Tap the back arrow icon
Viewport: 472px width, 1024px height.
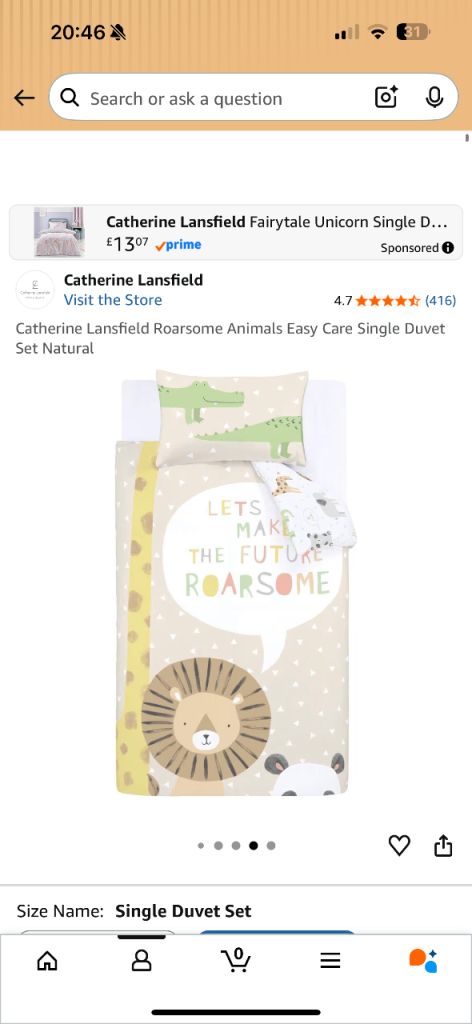pos(24,99)
